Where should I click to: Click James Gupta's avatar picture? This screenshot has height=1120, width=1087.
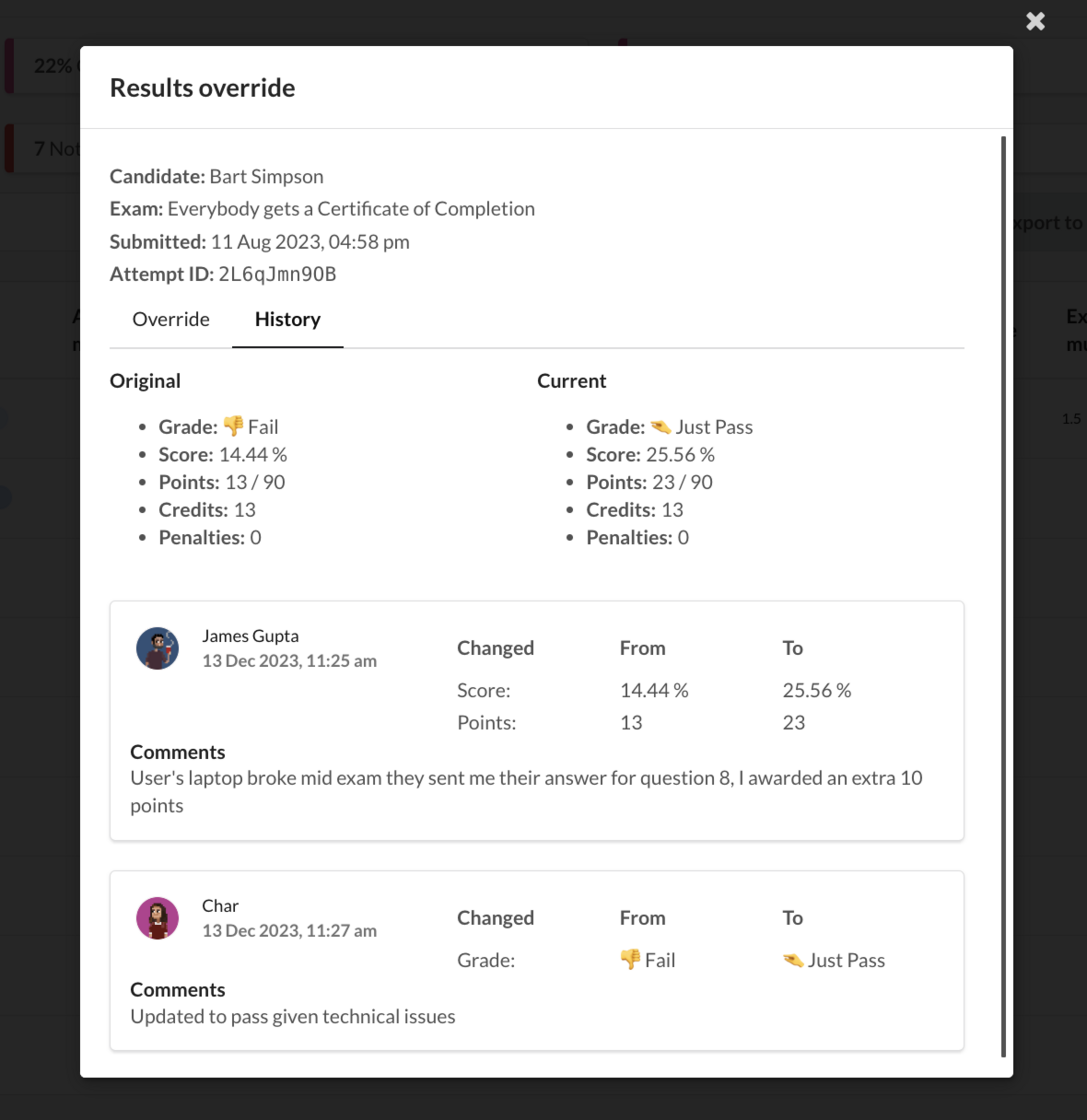coord(157,648)
